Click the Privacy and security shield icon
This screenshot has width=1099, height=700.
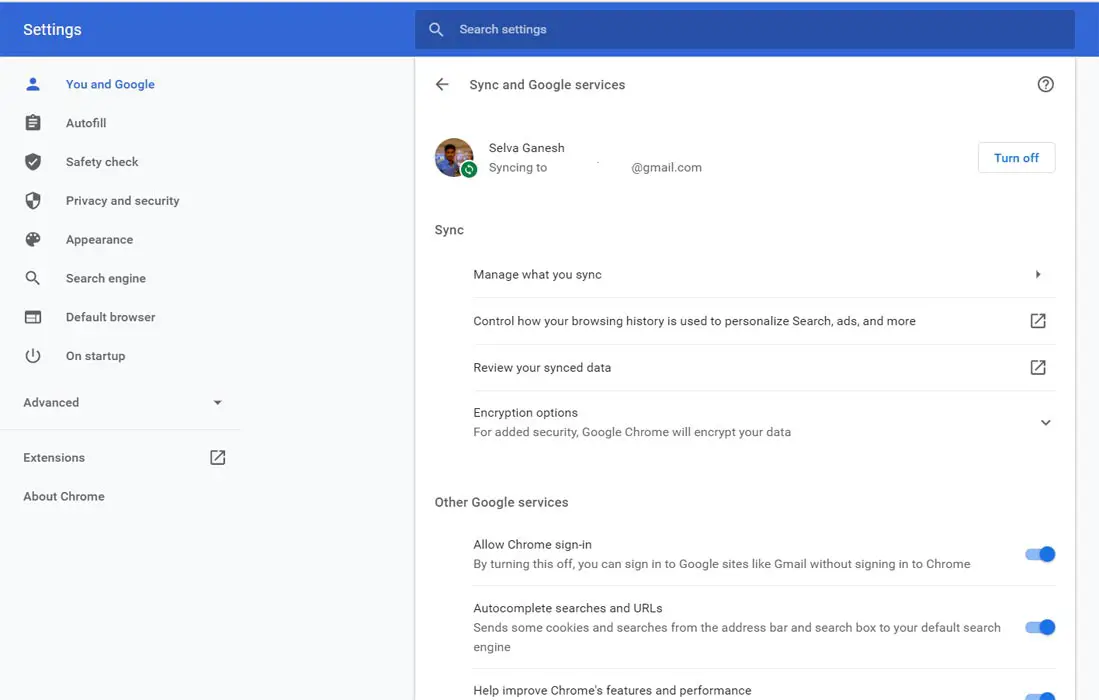32,200
